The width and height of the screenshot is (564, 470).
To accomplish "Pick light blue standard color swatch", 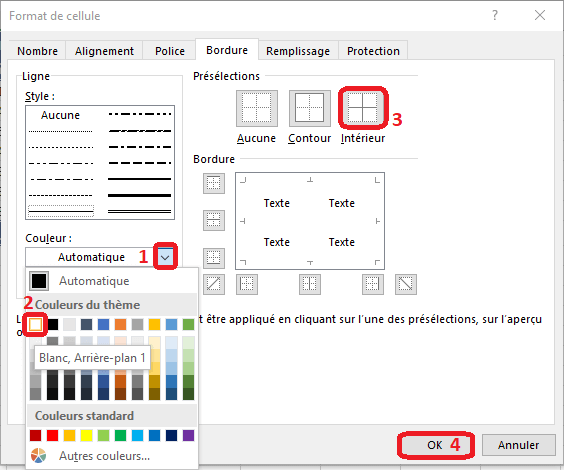I will tap(137, 435).
